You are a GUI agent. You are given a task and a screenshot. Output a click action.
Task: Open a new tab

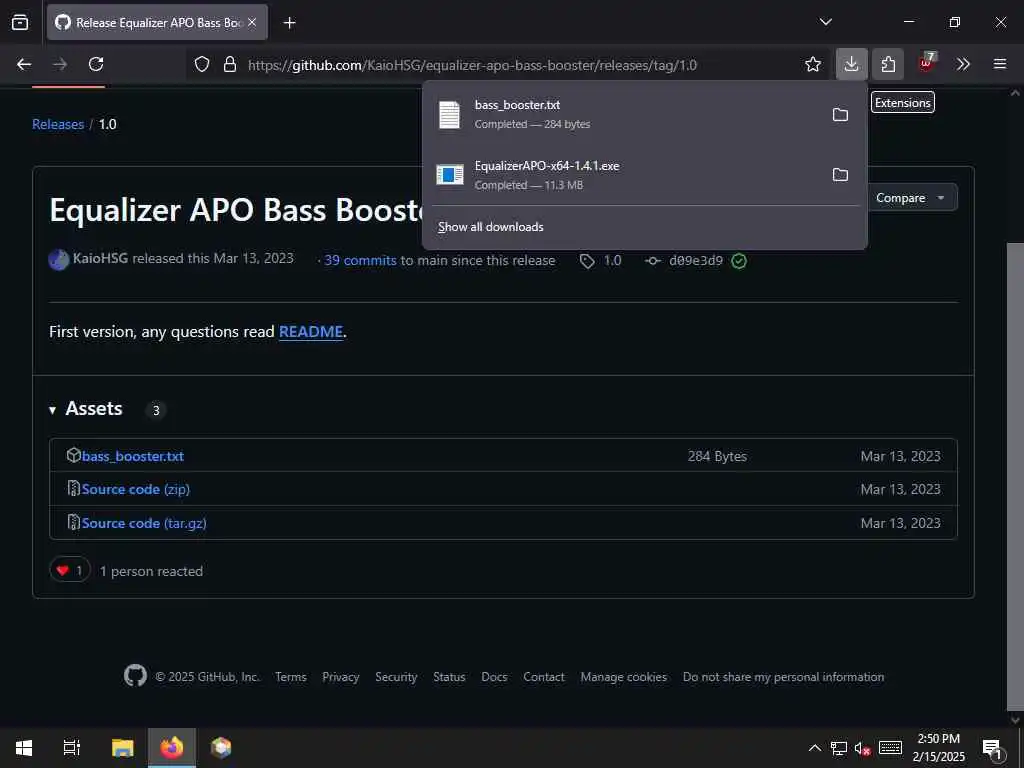coord(289,23)
